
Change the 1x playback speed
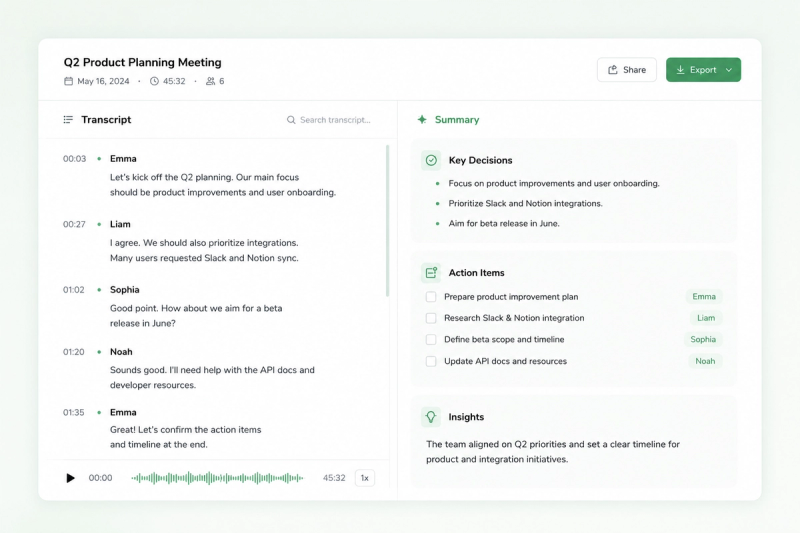coord(365,478)
